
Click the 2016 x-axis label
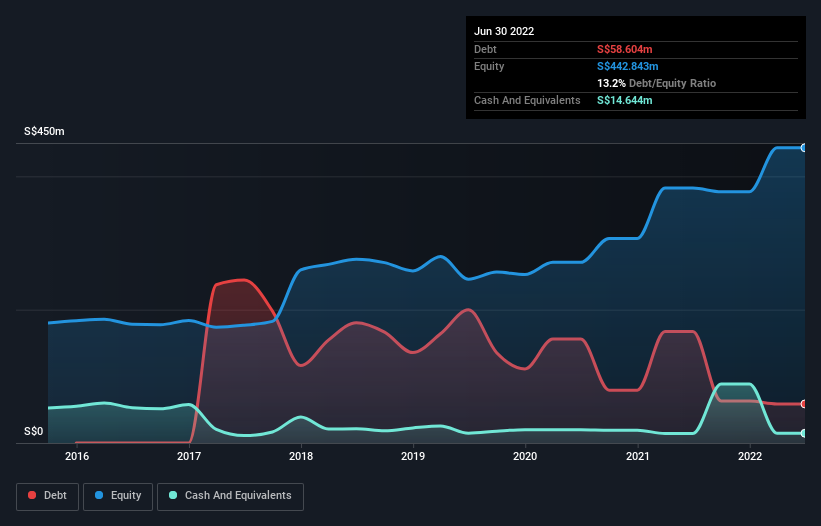click(77, 456)
